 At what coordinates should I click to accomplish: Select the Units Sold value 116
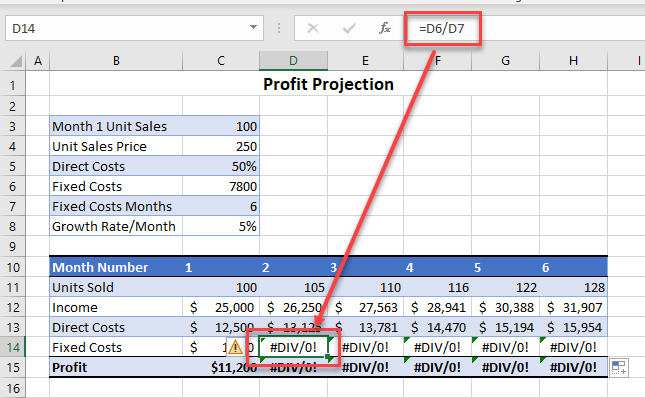pyautogui.click(x=438, y=287)
